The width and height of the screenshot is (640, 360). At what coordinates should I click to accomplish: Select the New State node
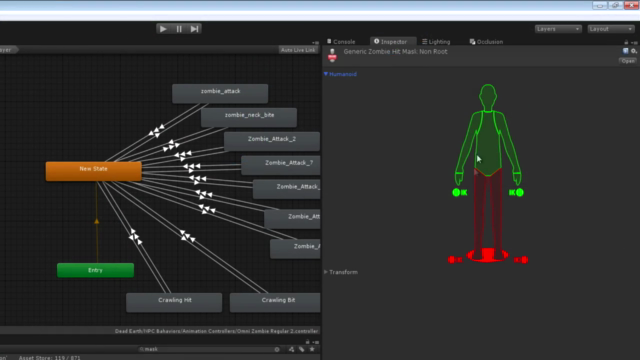tap(93, 171)
